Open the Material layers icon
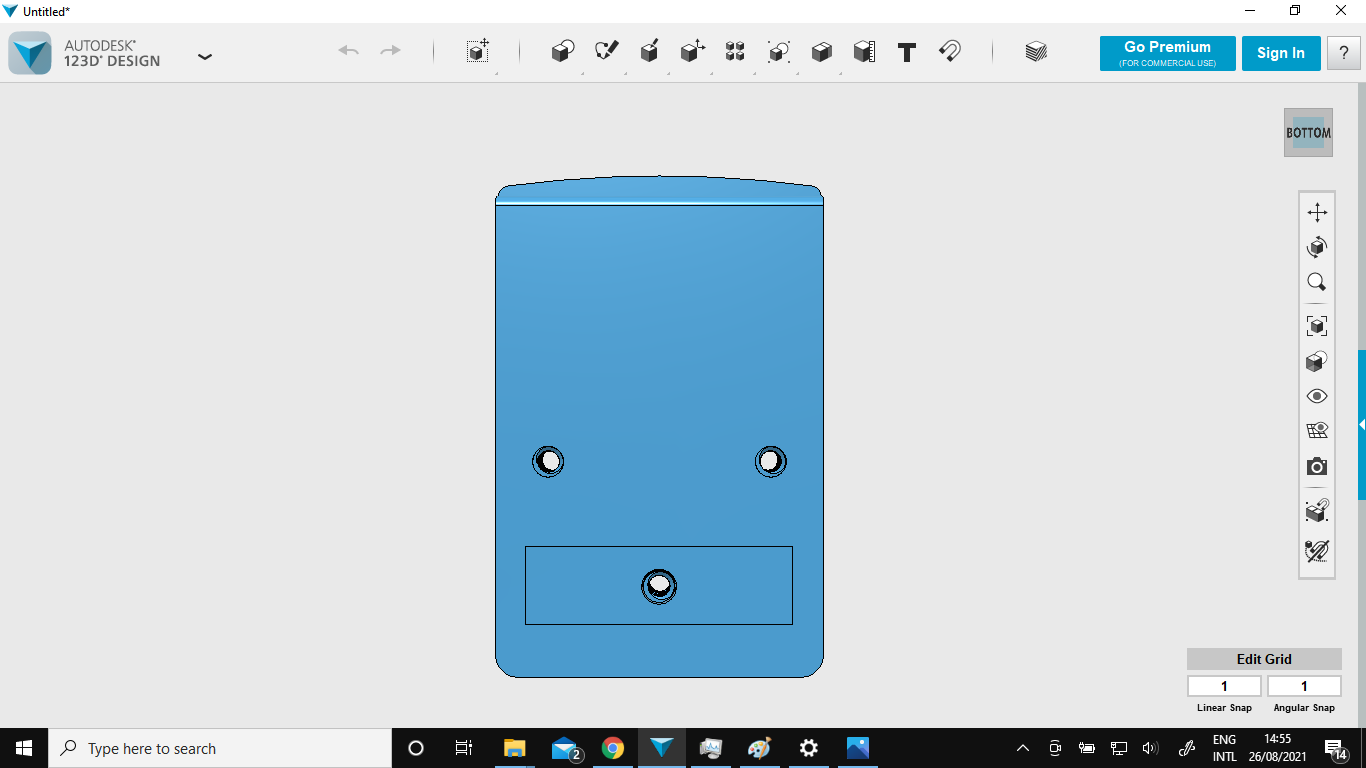 point(1036,52)
